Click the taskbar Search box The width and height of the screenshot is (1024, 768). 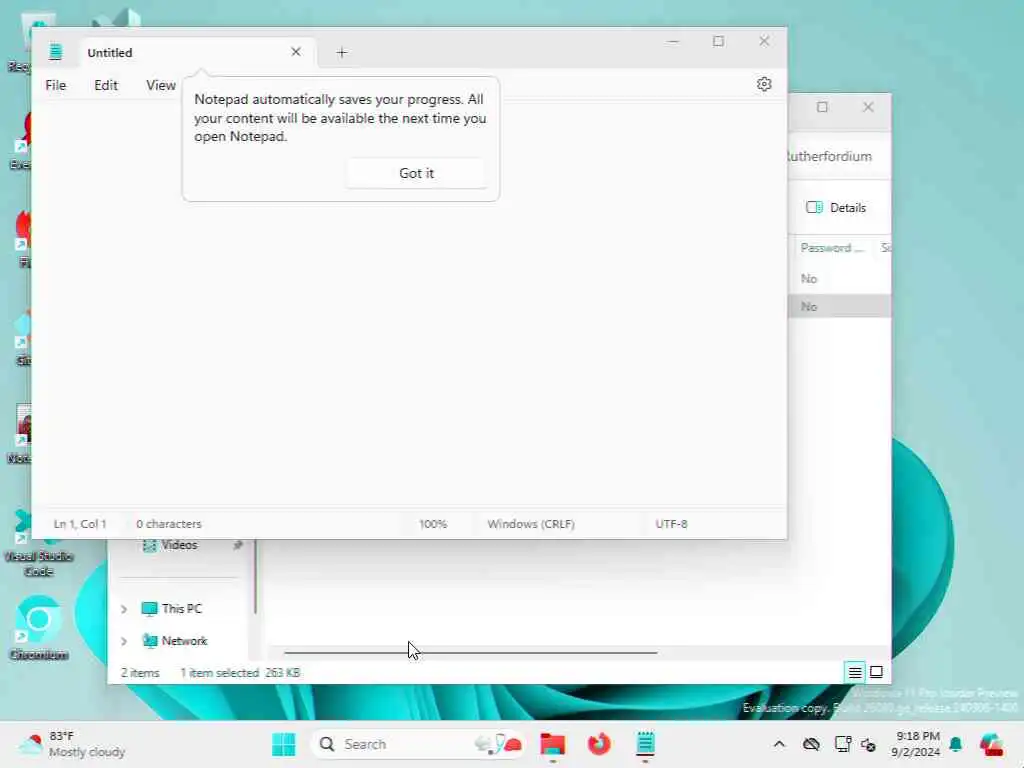click(418, 744)
